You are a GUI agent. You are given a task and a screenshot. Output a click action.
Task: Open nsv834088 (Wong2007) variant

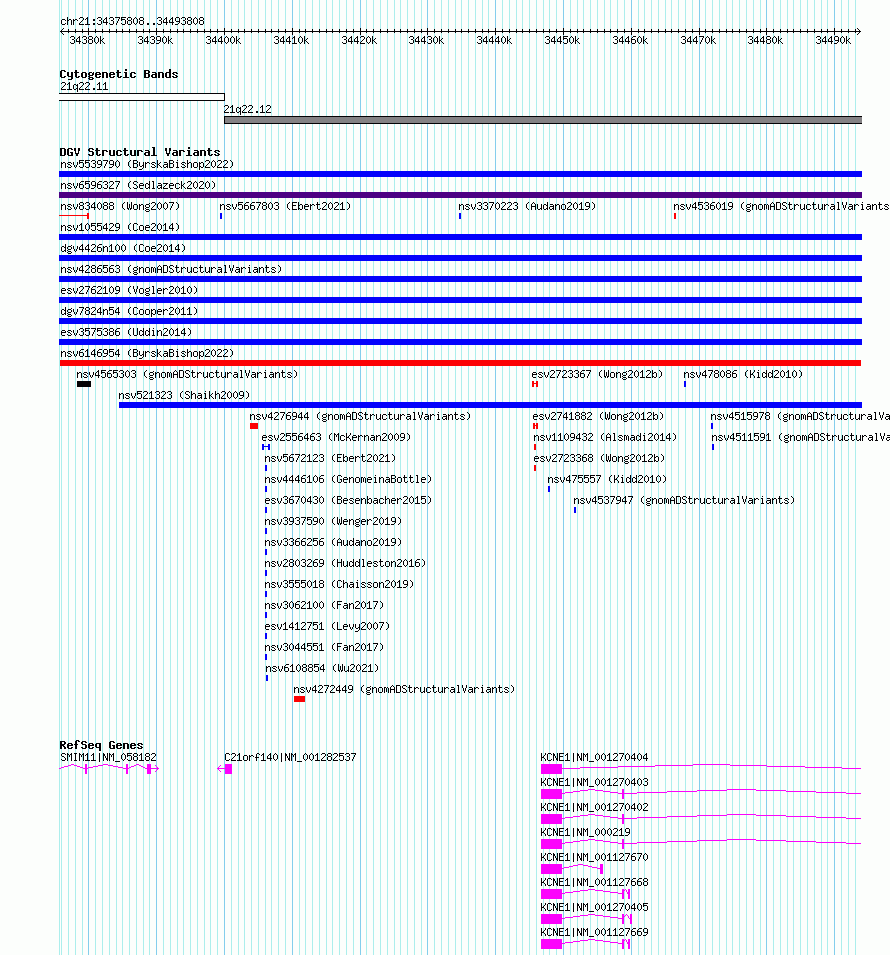click(x=120, y=206)
